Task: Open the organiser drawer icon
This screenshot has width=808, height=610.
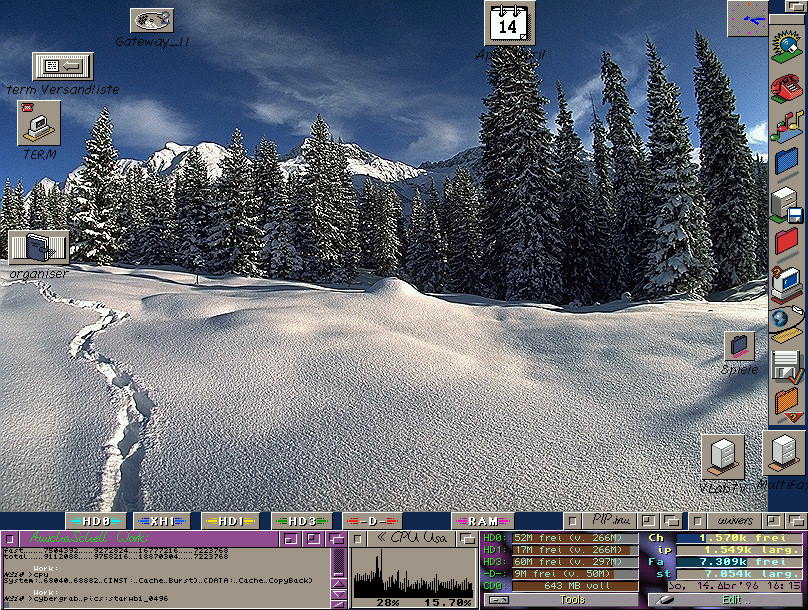Action: click(x=39, y=246)
